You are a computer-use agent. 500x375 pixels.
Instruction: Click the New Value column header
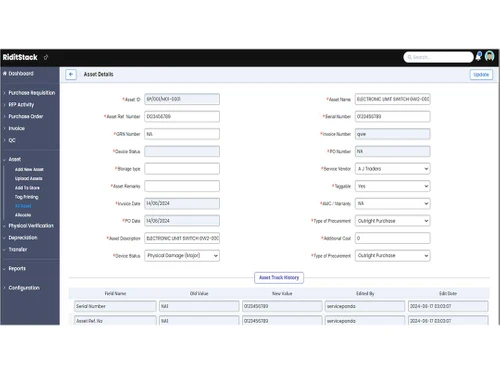pyautogui.click(x=282, y=294)
